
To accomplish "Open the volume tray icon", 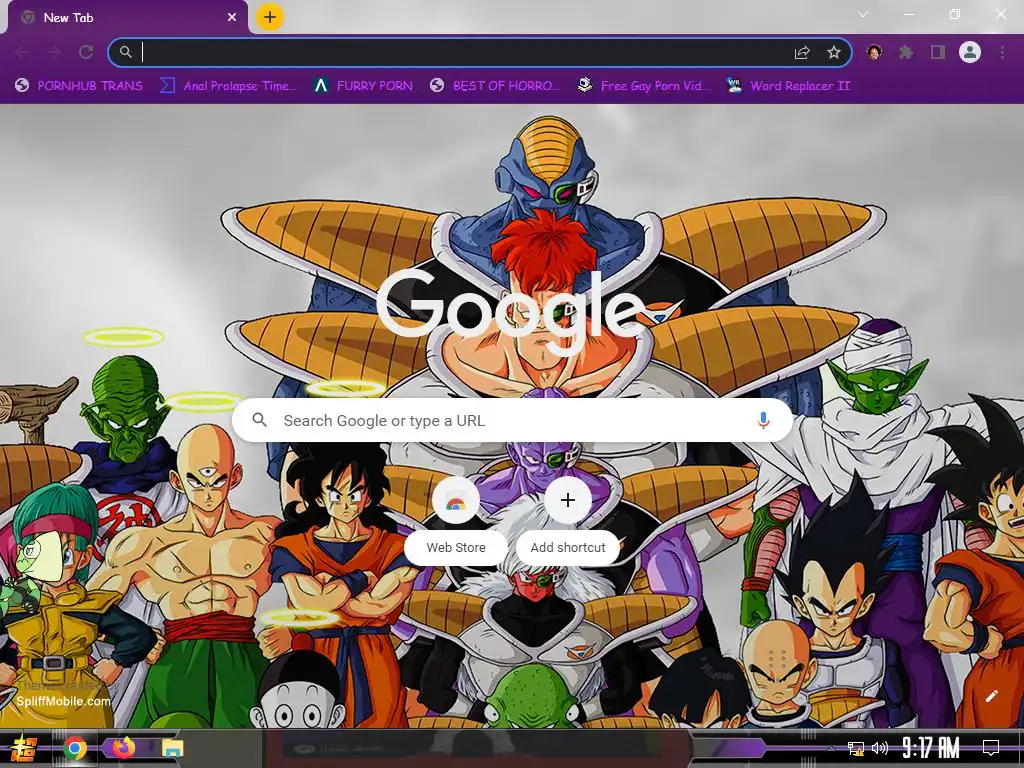I will pos(880,748).
